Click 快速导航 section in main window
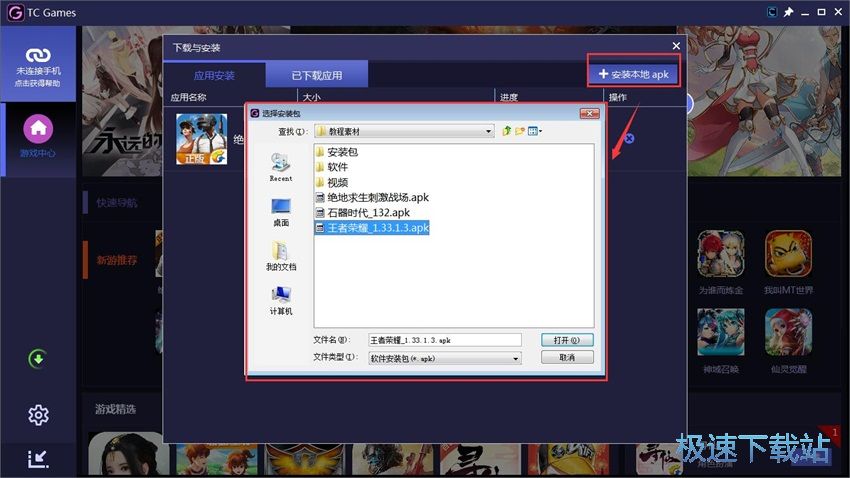Image resolution: width=850 pixels, height=478 pixels. pos(117,203)
